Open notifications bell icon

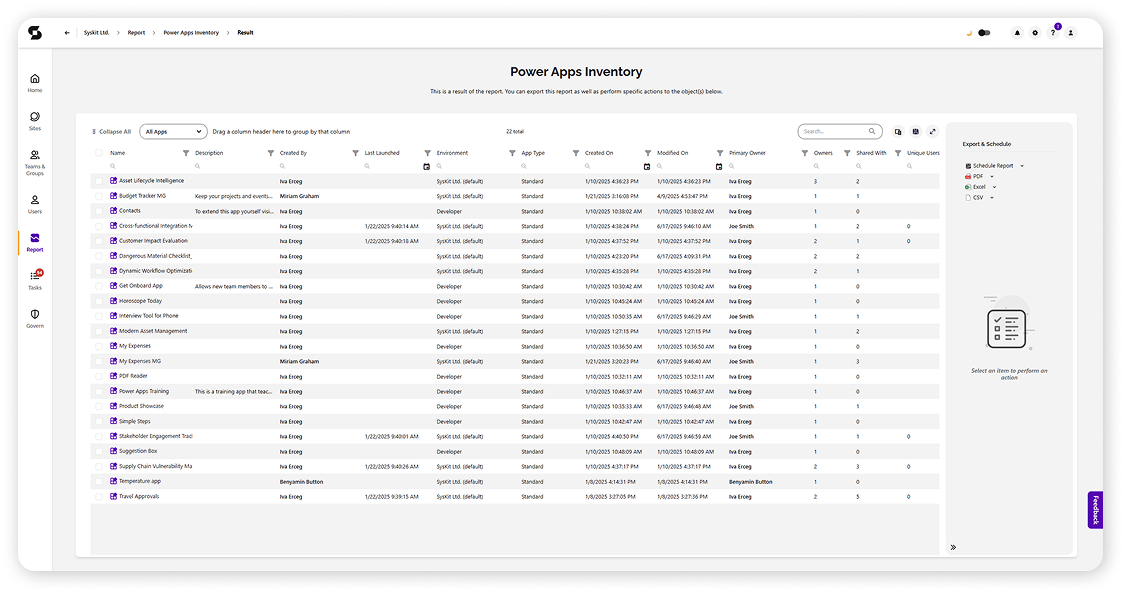pyautogui.click(x=1017, y=33)
